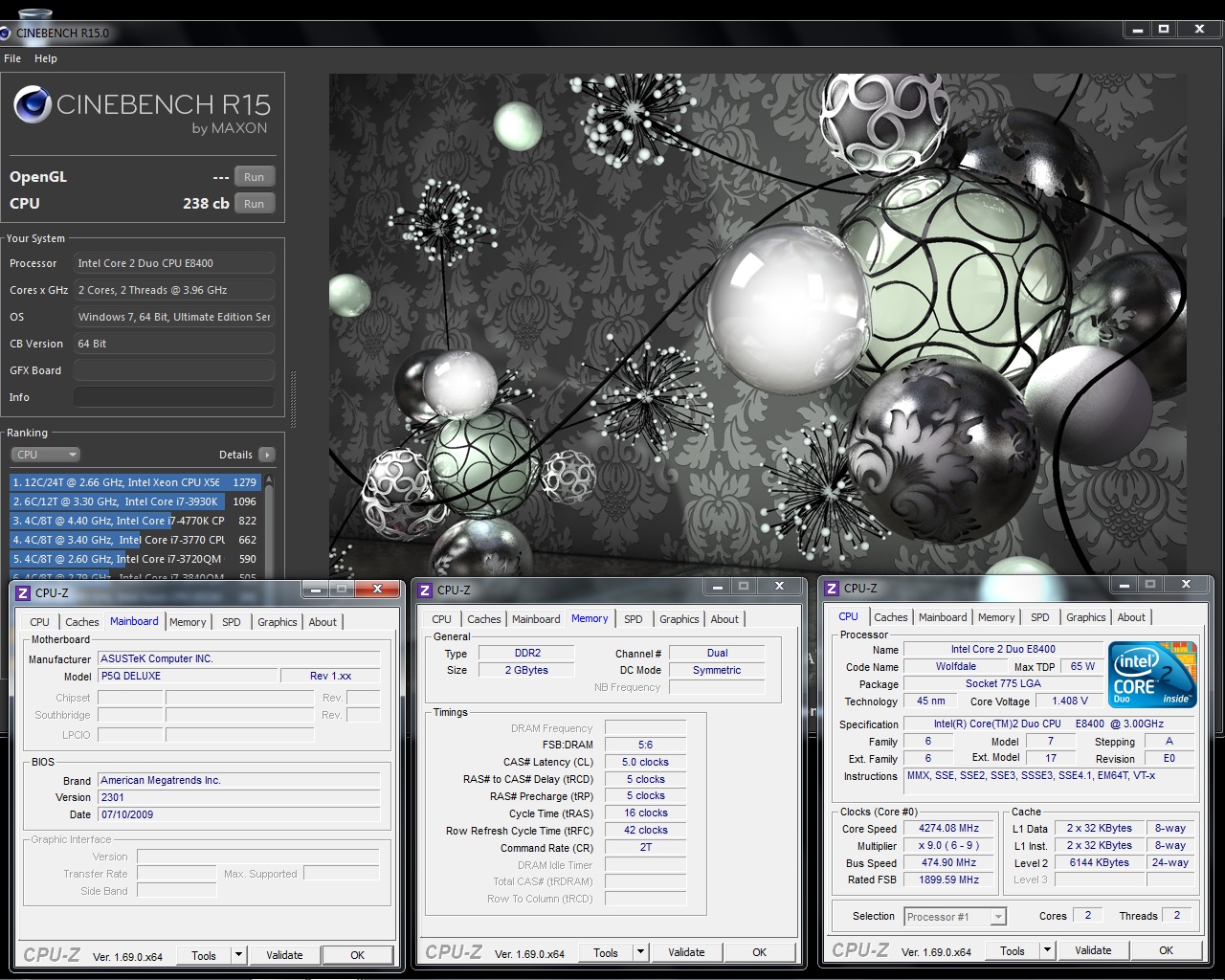Viewport: 1225px width, 980px height.
Task: Switch to CPU tab in Mainboard CPU-Z window
Action: coord(39,622)
